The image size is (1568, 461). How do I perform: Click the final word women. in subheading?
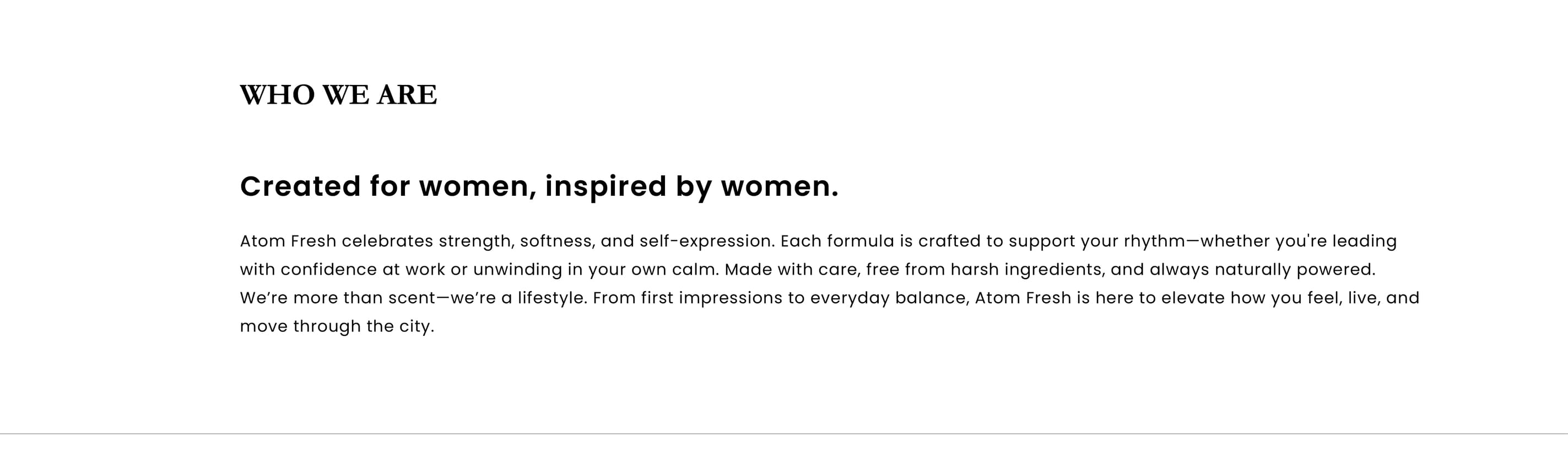780,187
